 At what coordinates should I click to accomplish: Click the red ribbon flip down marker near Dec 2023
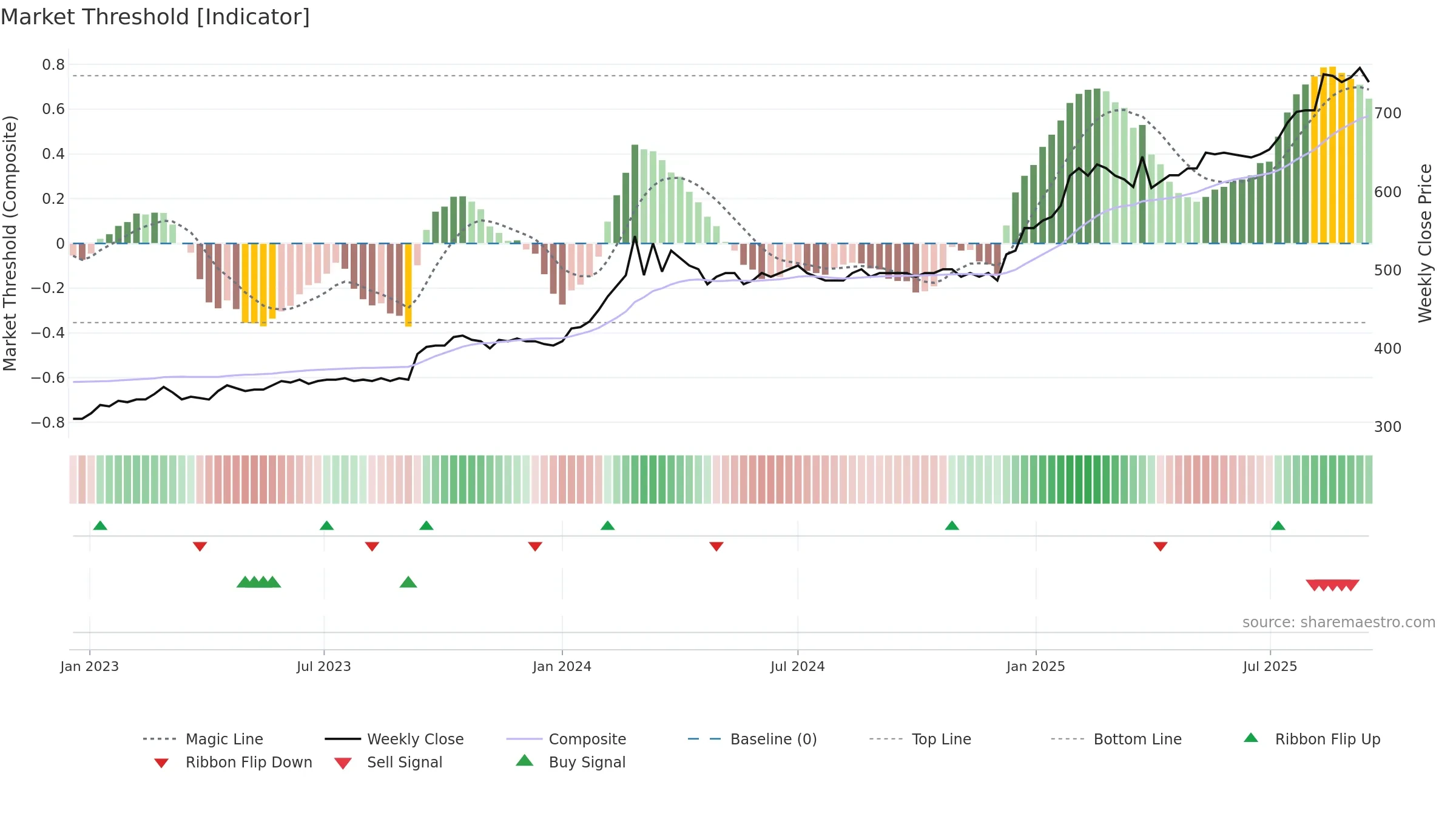coord(535,547)
